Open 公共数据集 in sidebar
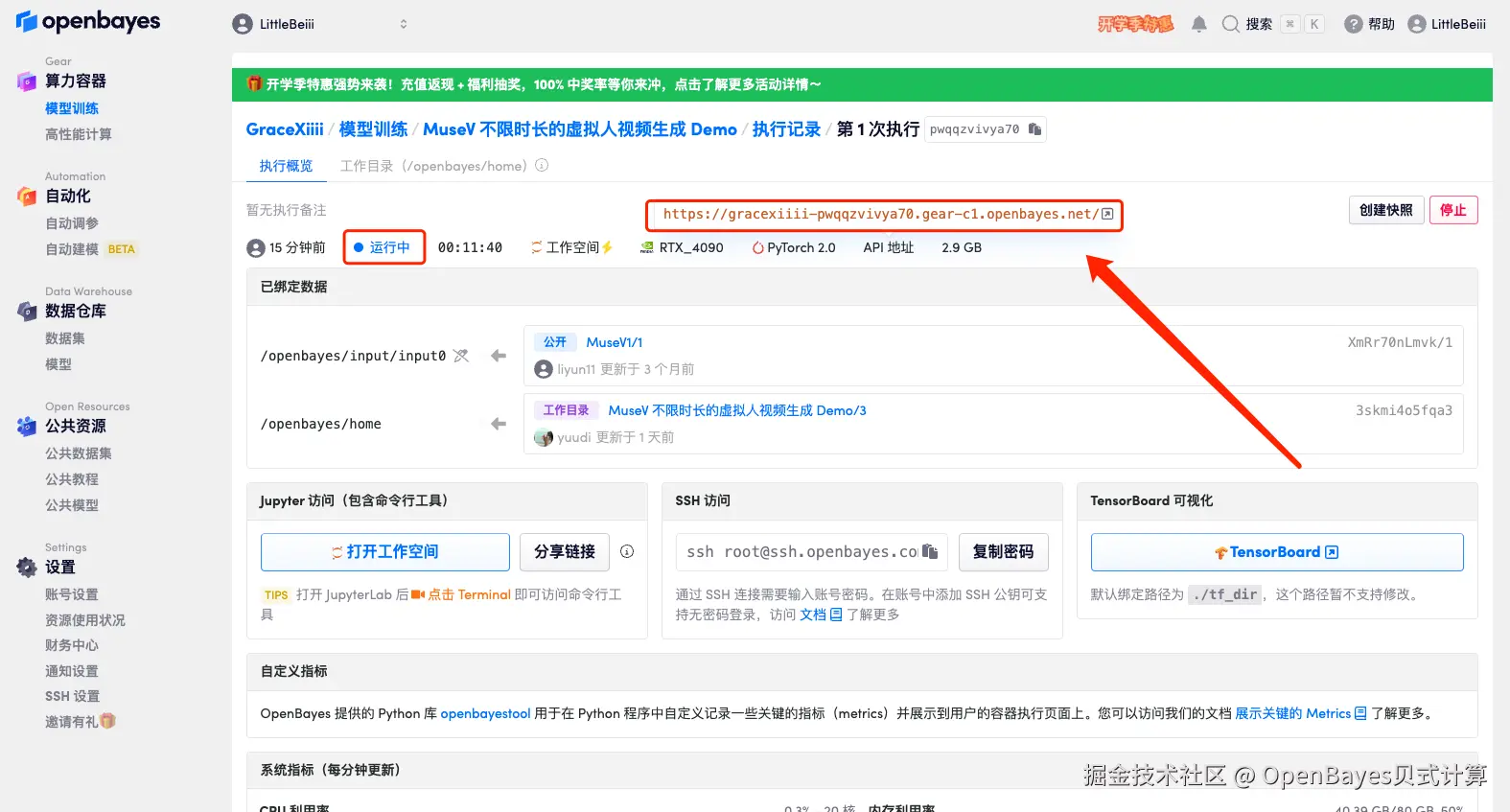Image resolution: width=1510 pixels, height=812 pixels. pyautogui.click(x=79, y=453)
